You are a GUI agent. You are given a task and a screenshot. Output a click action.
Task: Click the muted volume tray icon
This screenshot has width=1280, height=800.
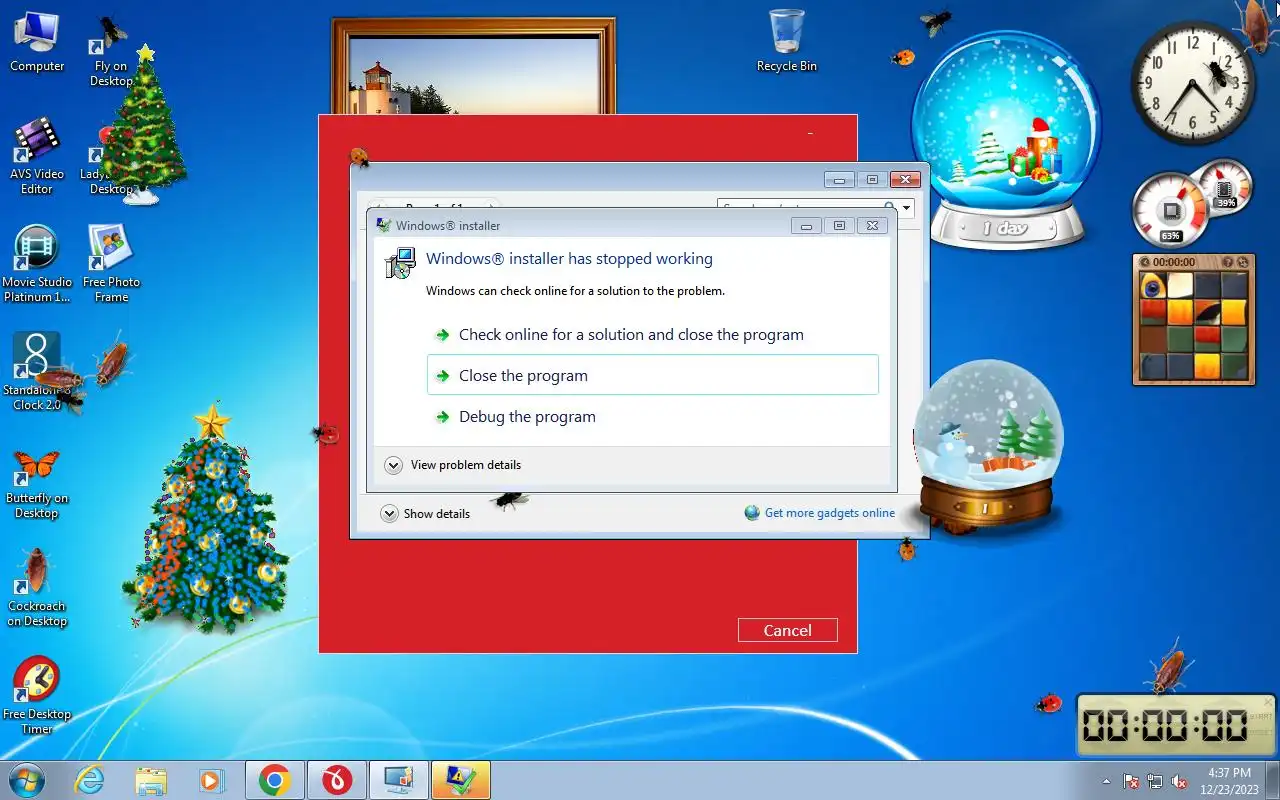tap(1179, 781)
